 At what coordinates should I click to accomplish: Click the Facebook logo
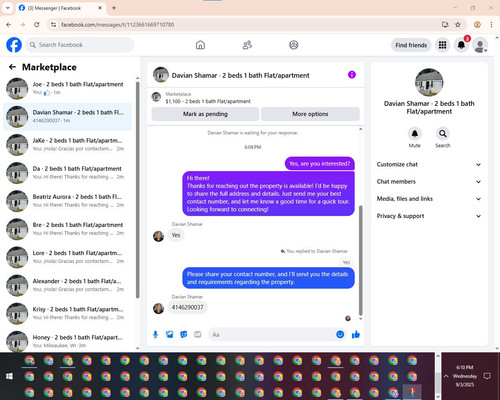(14, 45)
